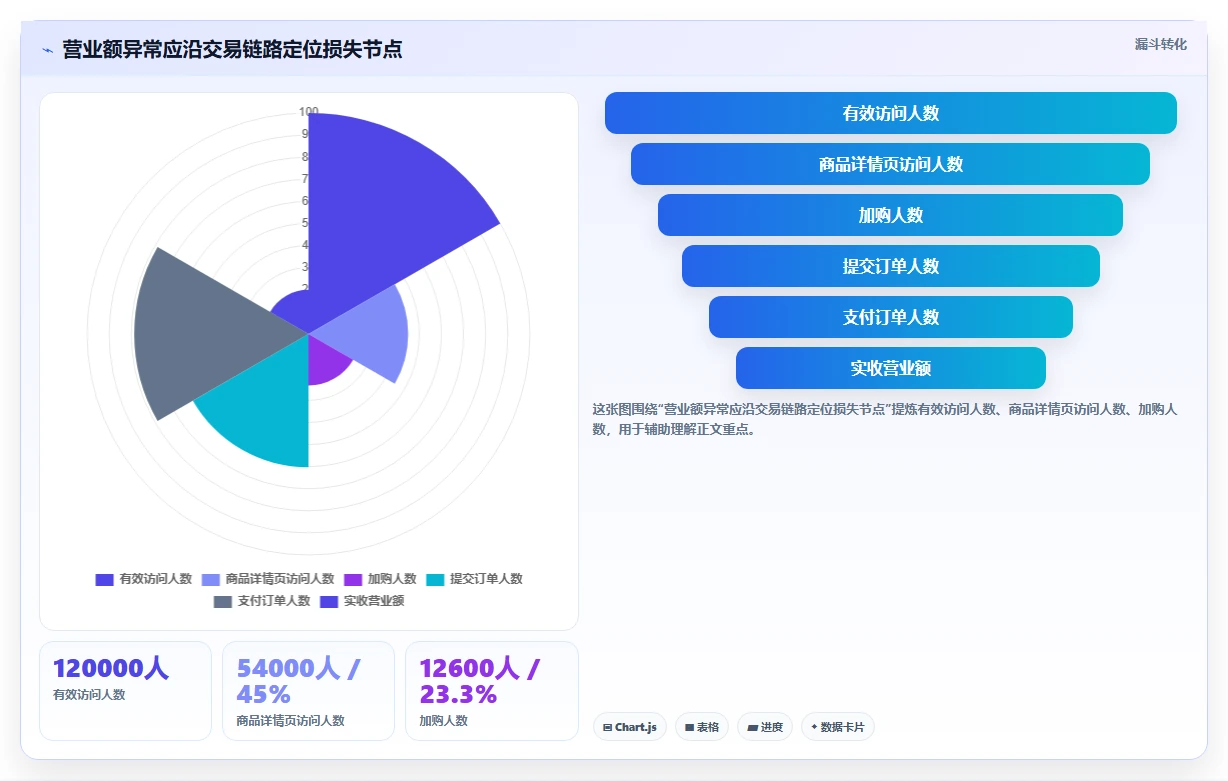Open the 120000人 data card
The height and width of the screenshot is (781, 1228).
pyautogui.click(x=125, y=691)
